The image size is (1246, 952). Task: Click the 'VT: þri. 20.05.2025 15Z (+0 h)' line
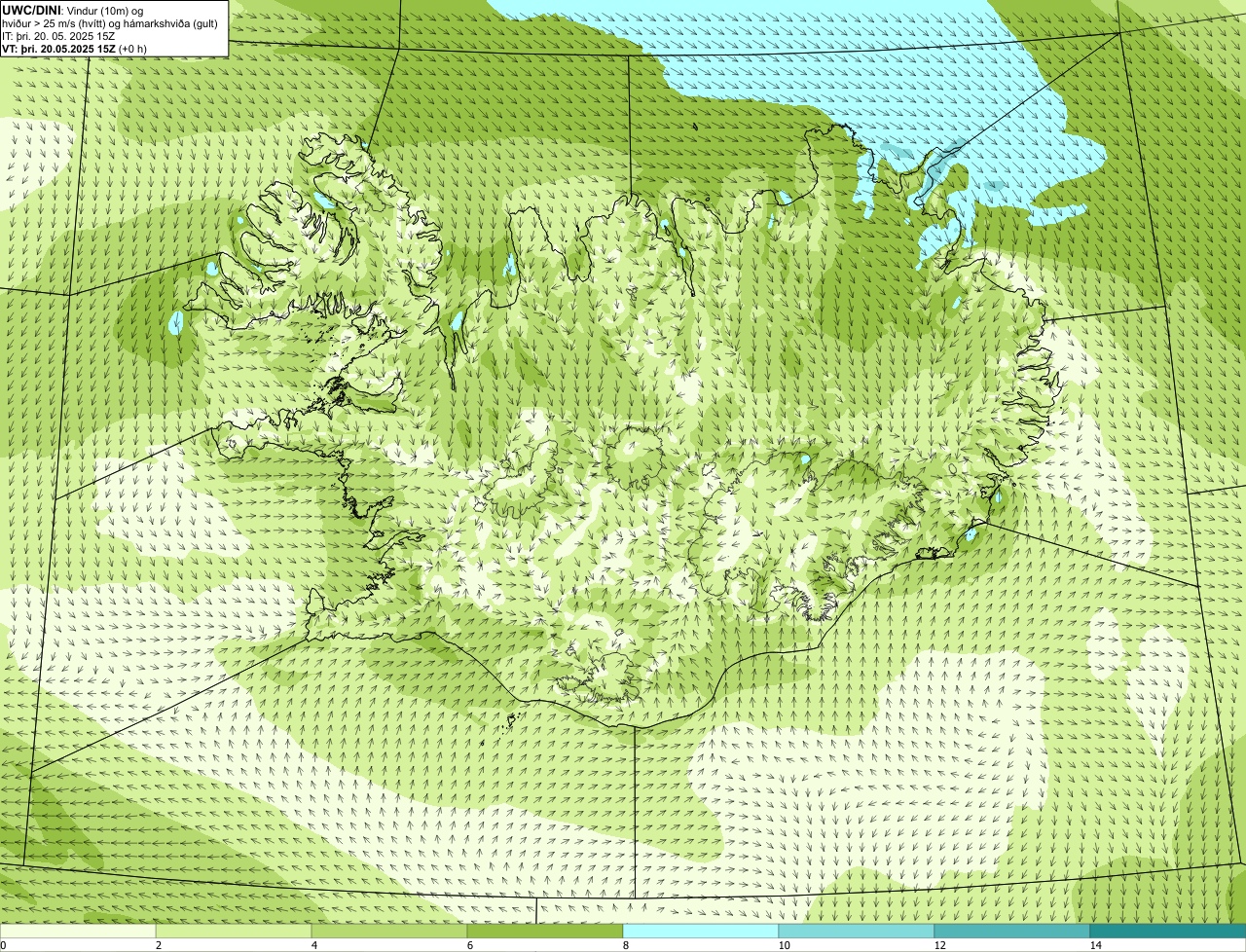(x=75, y=49)
